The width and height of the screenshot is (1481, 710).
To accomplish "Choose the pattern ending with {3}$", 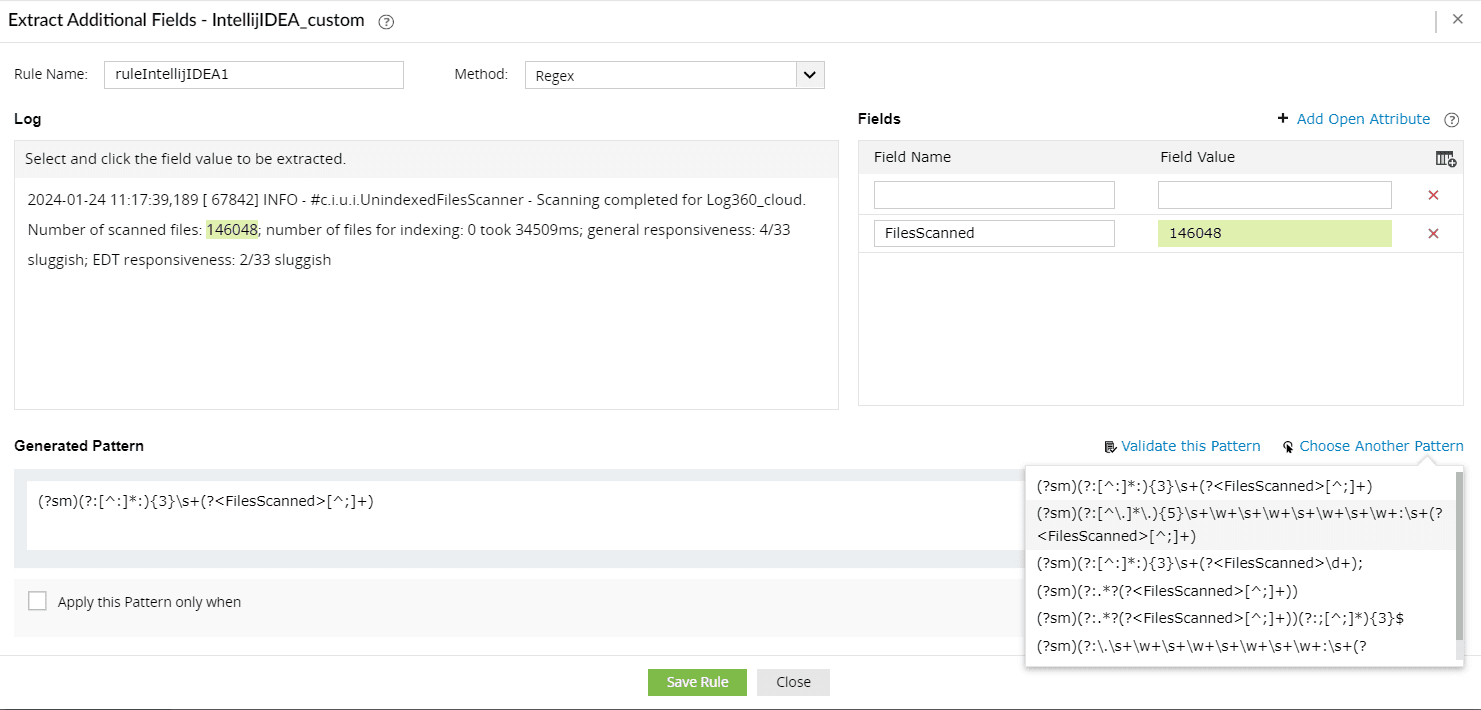I will tap(1220, 618).
